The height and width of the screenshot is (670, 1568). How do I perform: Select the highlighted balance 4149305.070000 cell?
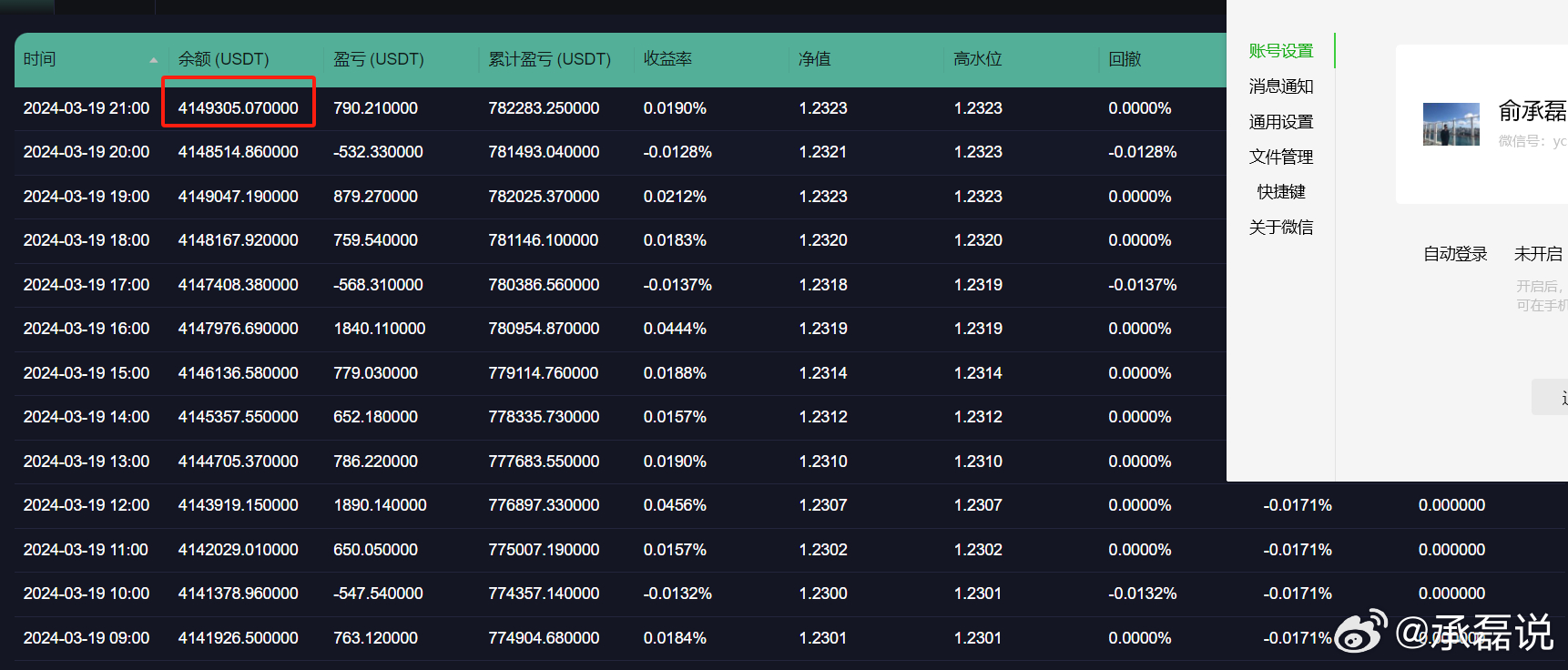(x=238, y=108)
